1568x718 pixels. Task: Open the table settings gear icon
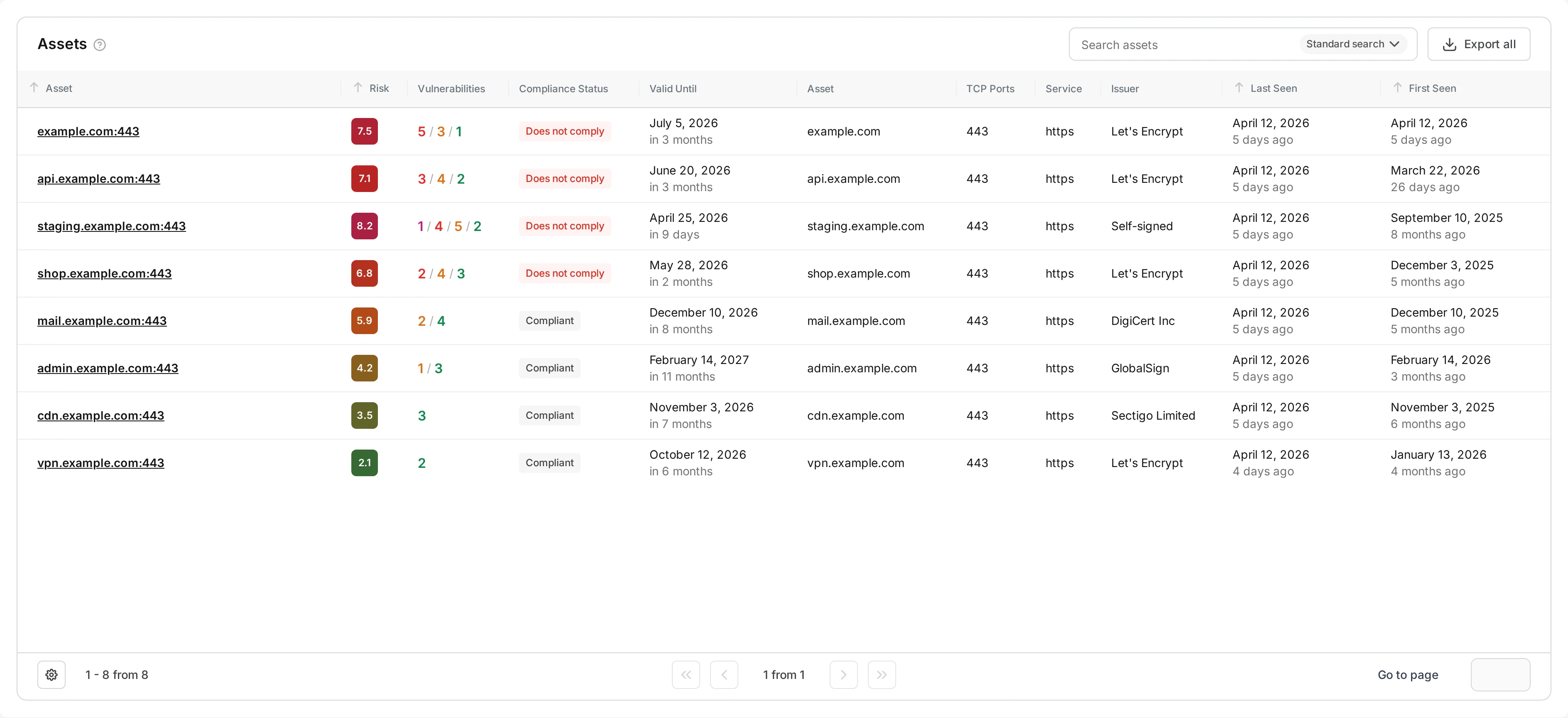point(52,675)
